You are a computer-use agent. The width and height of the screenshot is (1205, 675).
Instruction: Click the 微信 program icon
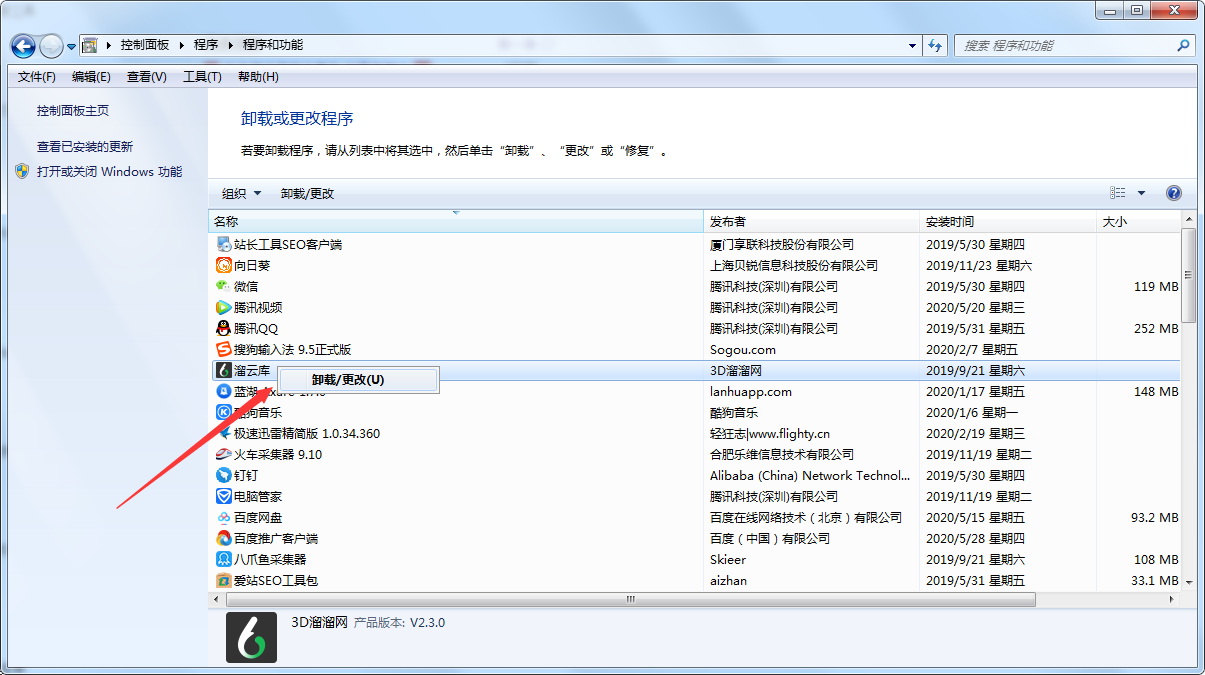point(224,286)
